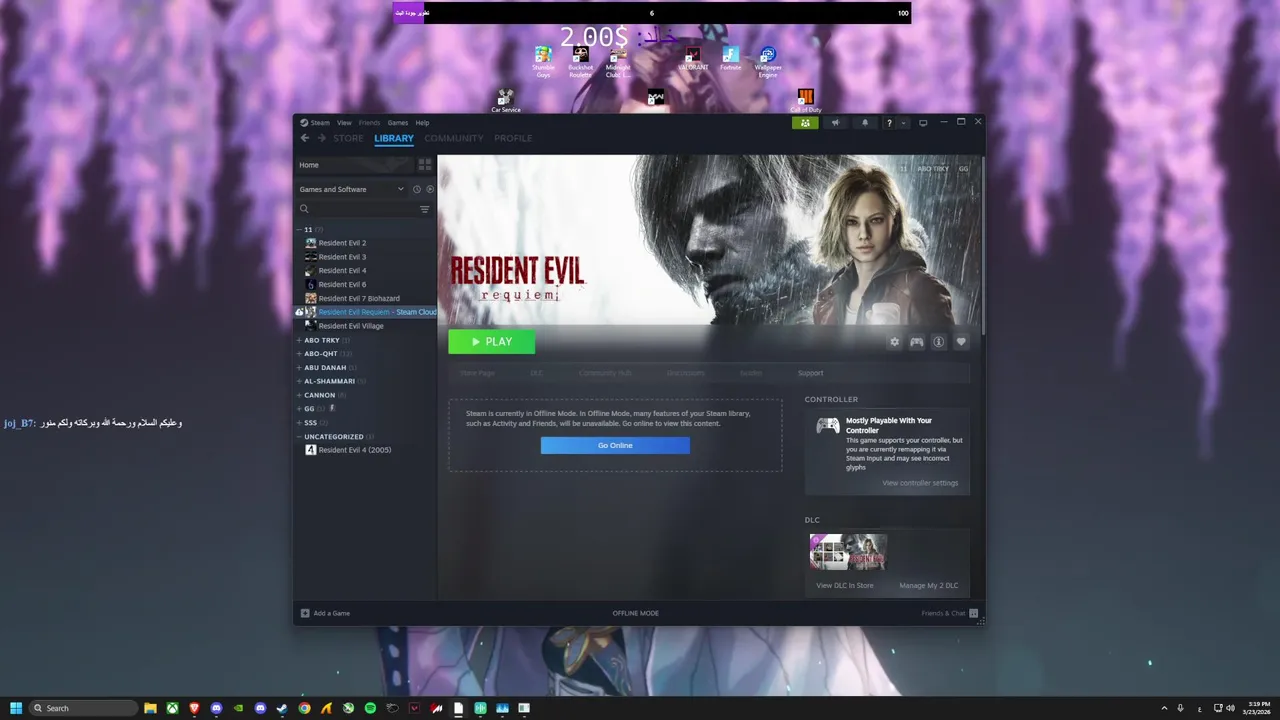Viewport: 1280px width, 720px height.
Task: Expand the CANNON collection
Action: tap(299, 395)
